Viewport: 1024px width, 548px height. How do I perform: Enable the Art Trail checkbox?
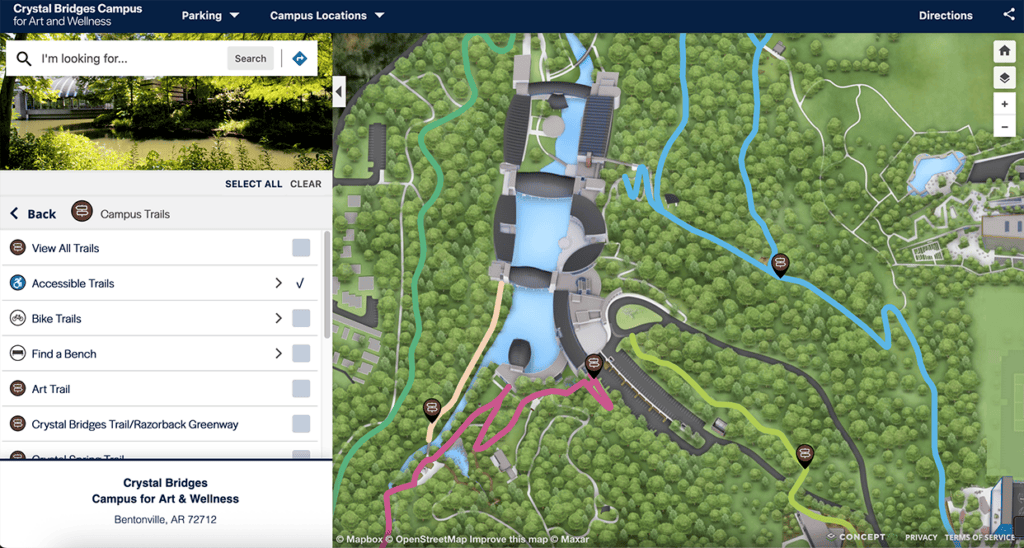(x=301, y=389)
